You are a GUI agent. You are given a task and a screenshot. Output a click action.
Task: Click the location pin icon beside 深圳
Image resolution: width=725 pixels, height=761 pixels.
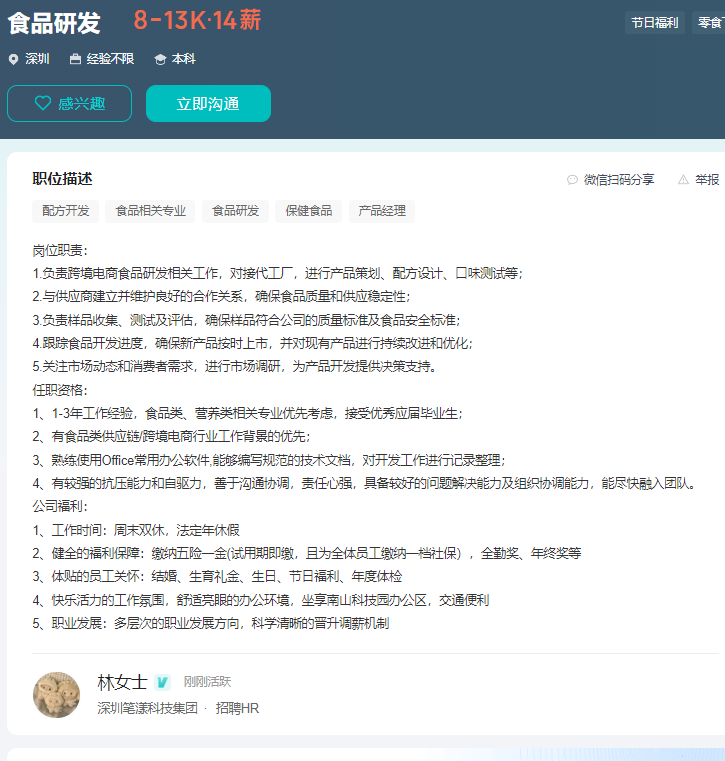point(14,59)
